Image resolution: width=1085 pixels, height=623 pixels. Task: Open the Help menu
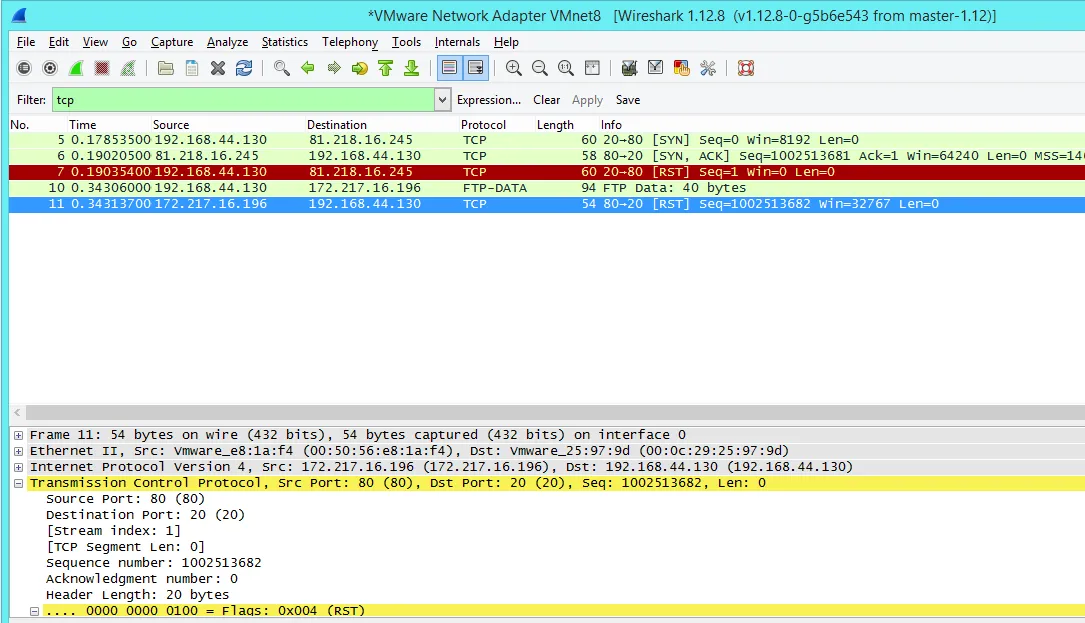coord(506,42)
